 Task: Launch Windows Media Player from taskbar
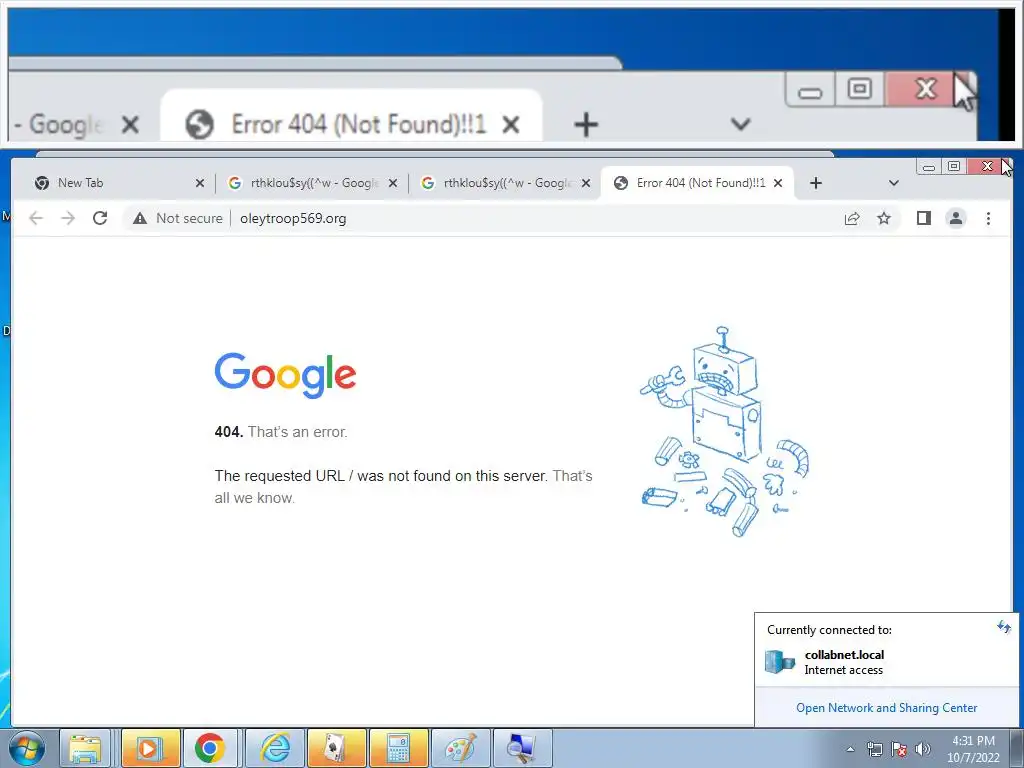point(150,748)
